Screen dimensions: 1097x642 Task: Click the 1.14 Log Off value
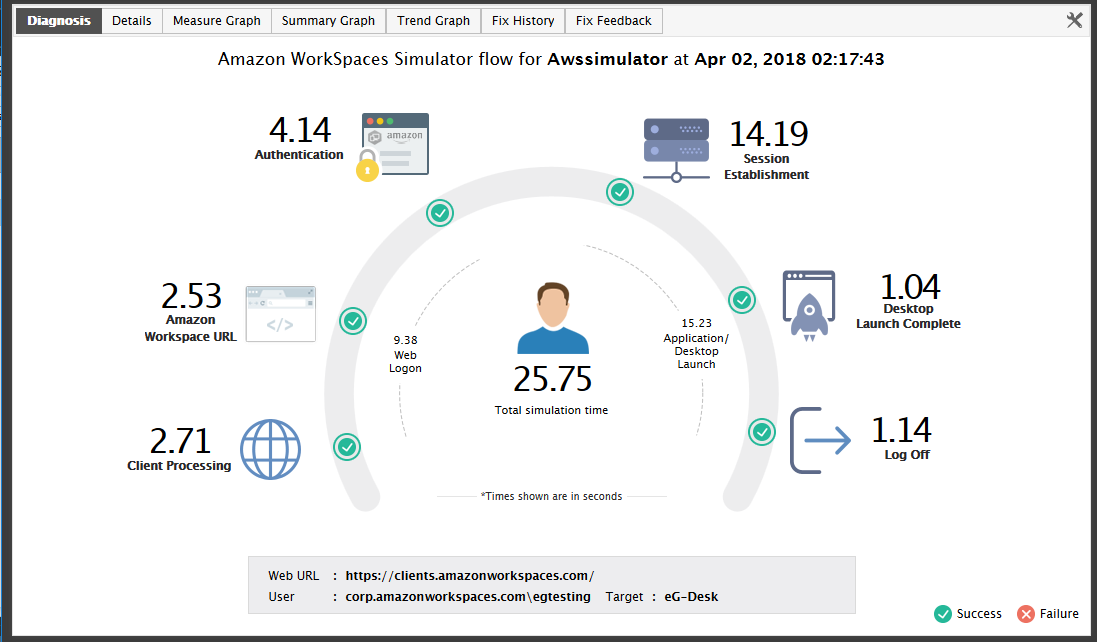901,430
